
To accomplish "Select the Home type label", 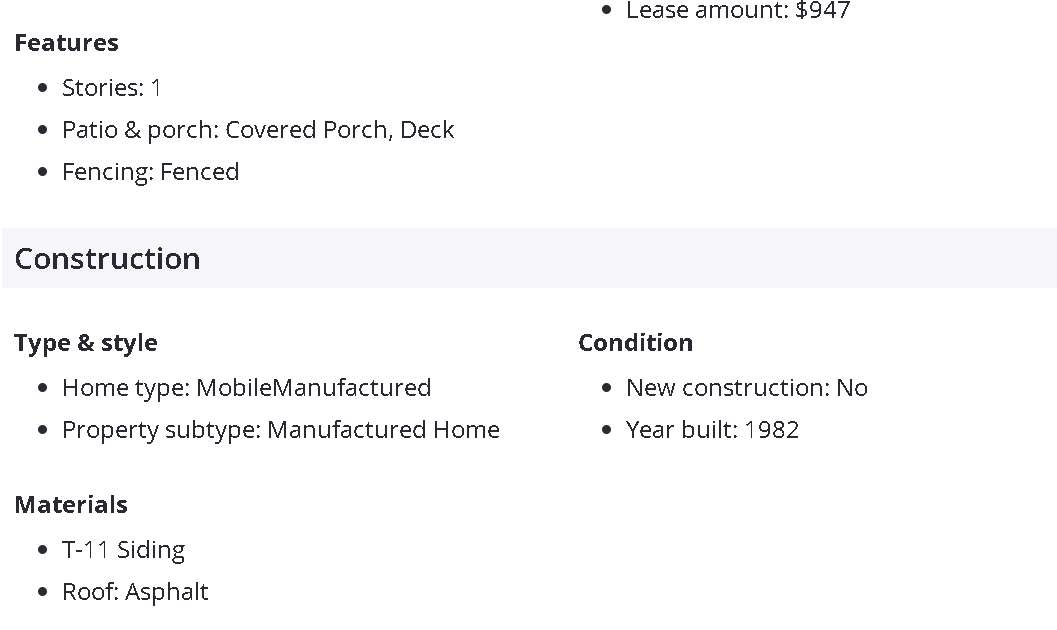I will pyautogui.click(x=125, y=388).
